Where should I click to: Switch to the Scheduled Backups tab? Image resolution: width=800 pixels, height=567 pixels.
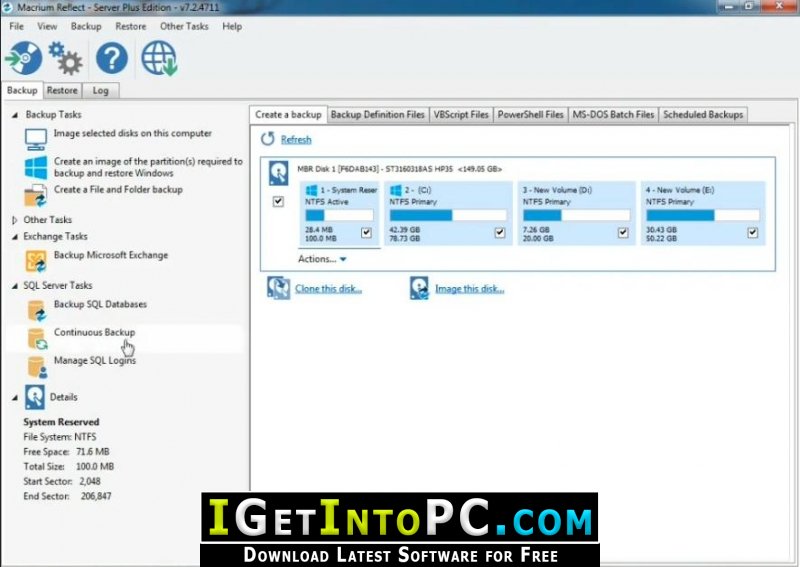point(703,115)
